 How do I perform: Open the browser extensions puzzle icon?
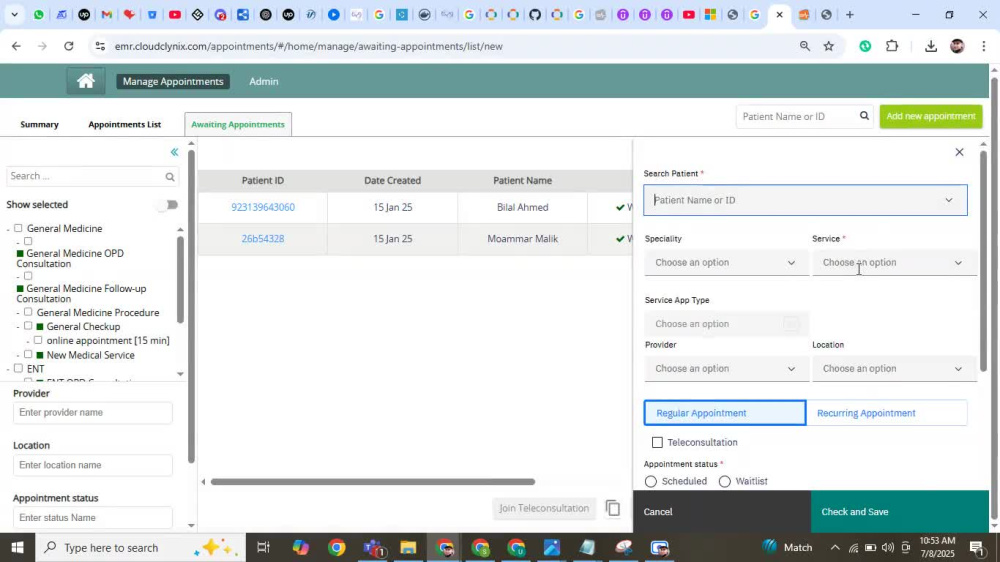point(892,46)
